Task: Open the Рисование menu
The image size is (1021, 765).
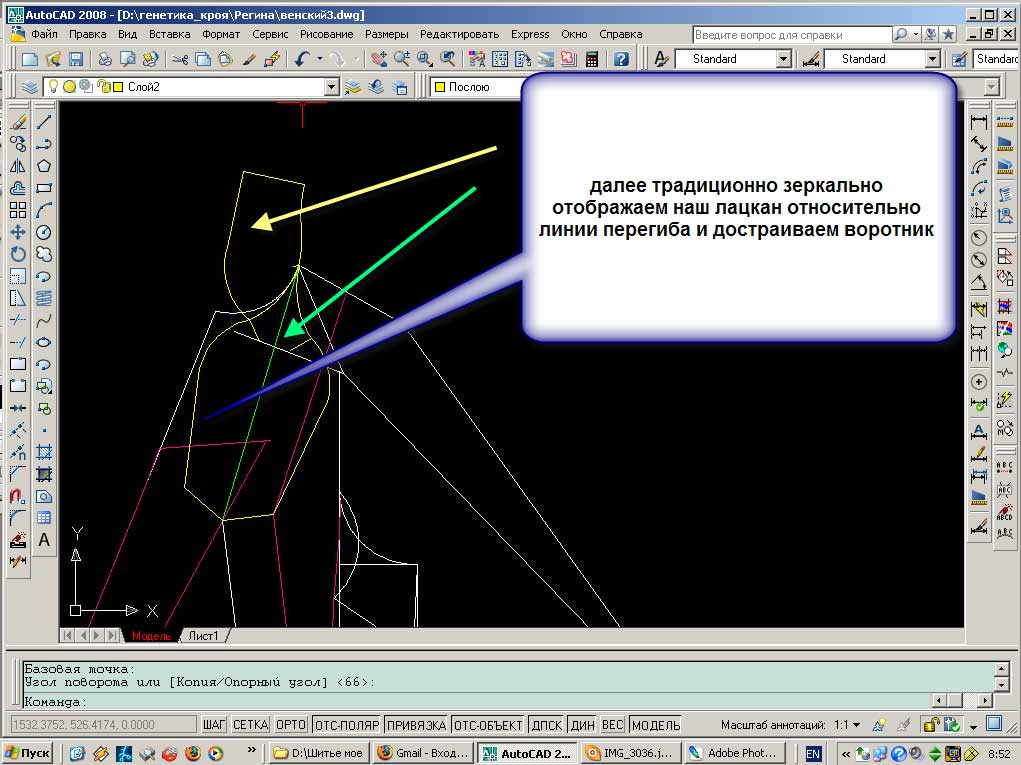Action: click(x=326, y=33)
